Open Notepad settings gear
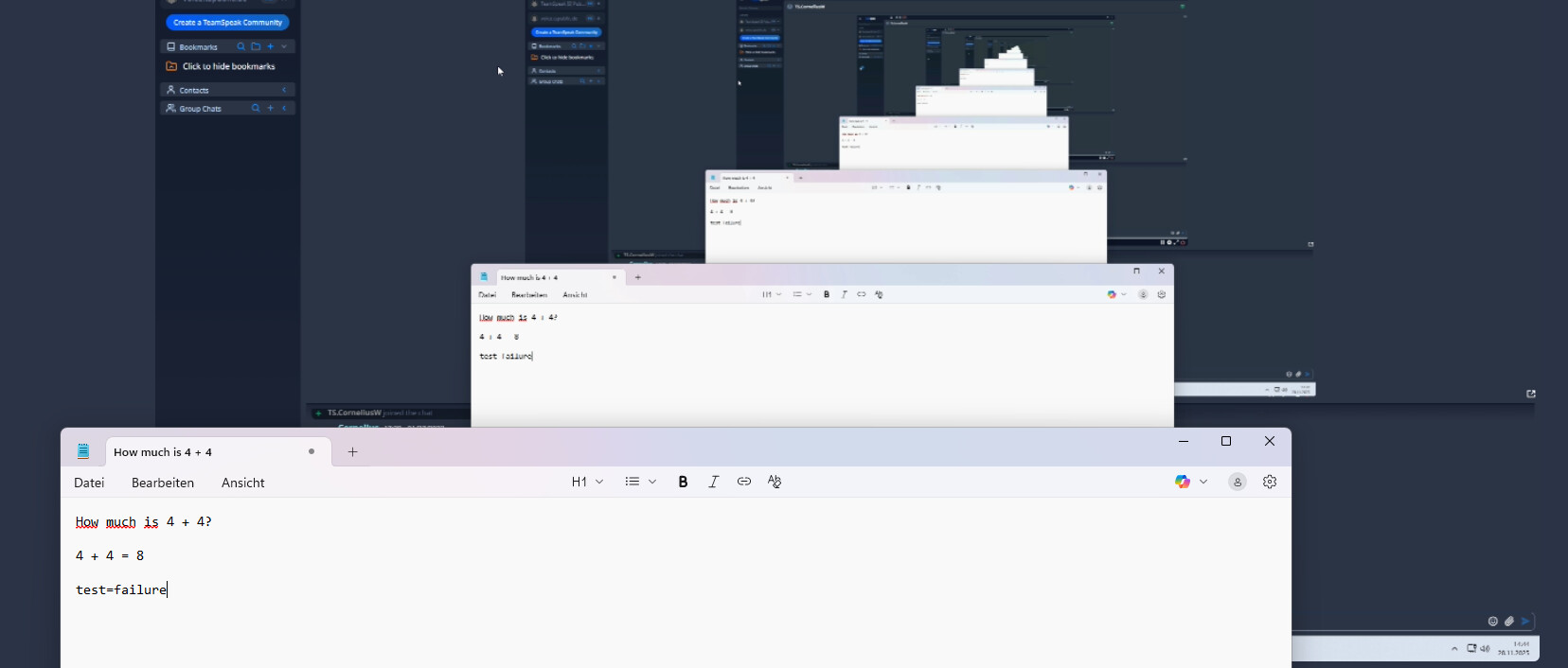 (x=1270, y=482)
